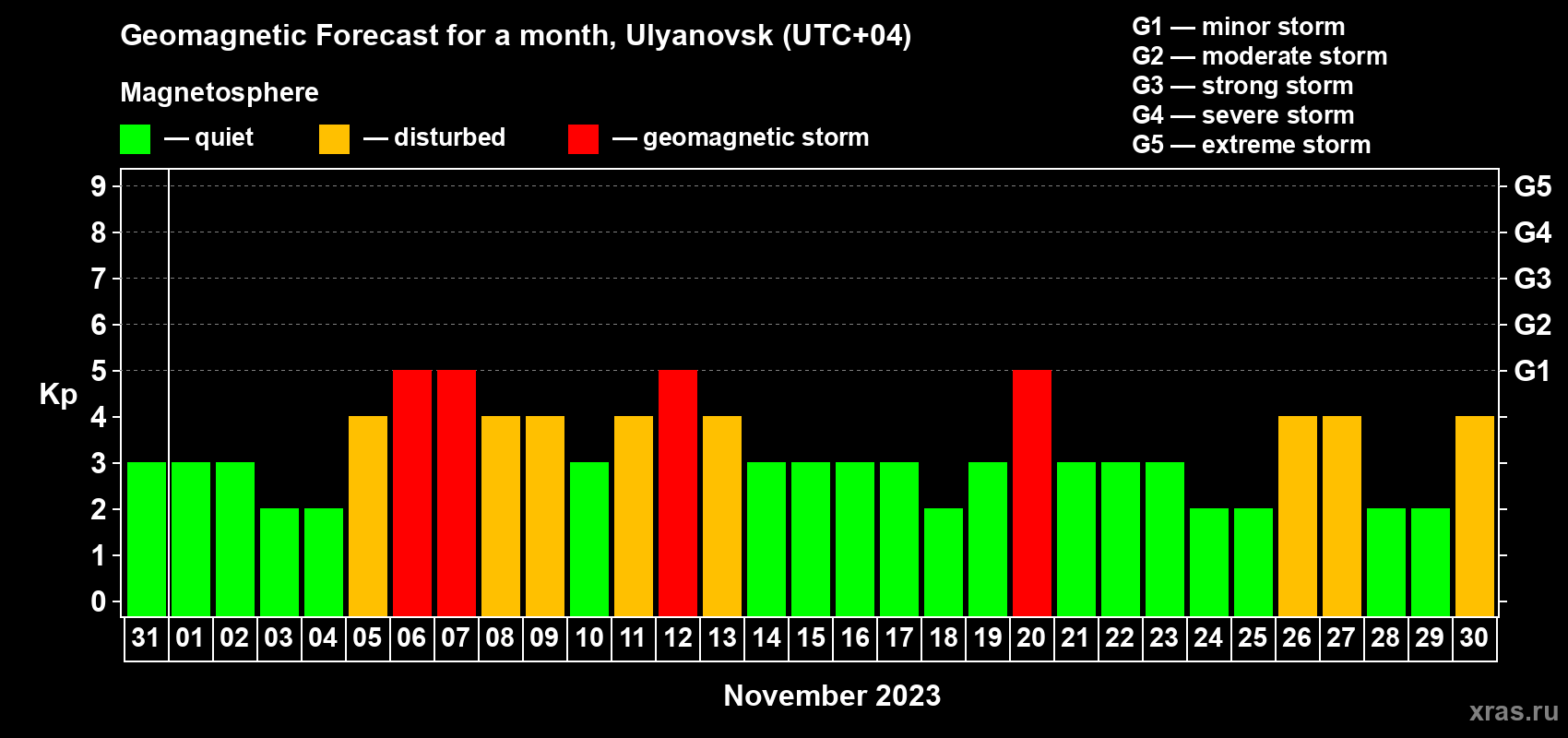Click the green bar for day 24

1209,562
